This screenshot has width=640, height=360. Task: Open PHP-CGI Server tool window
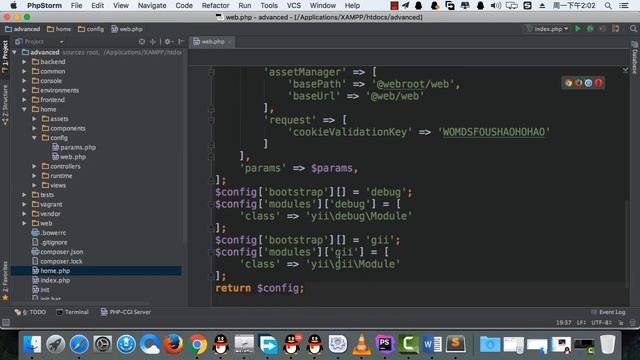[x=126, y=312]
